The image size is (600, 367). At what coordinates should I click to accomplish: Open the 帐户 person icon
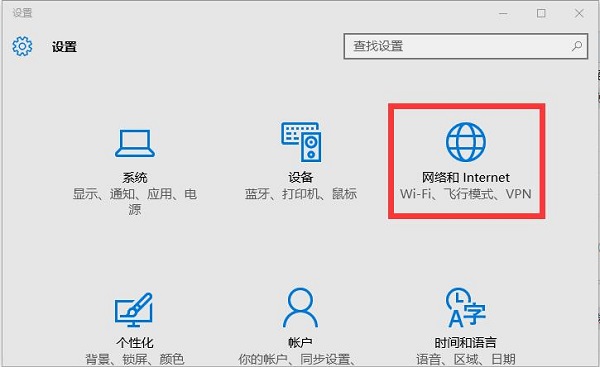point(300,308)
